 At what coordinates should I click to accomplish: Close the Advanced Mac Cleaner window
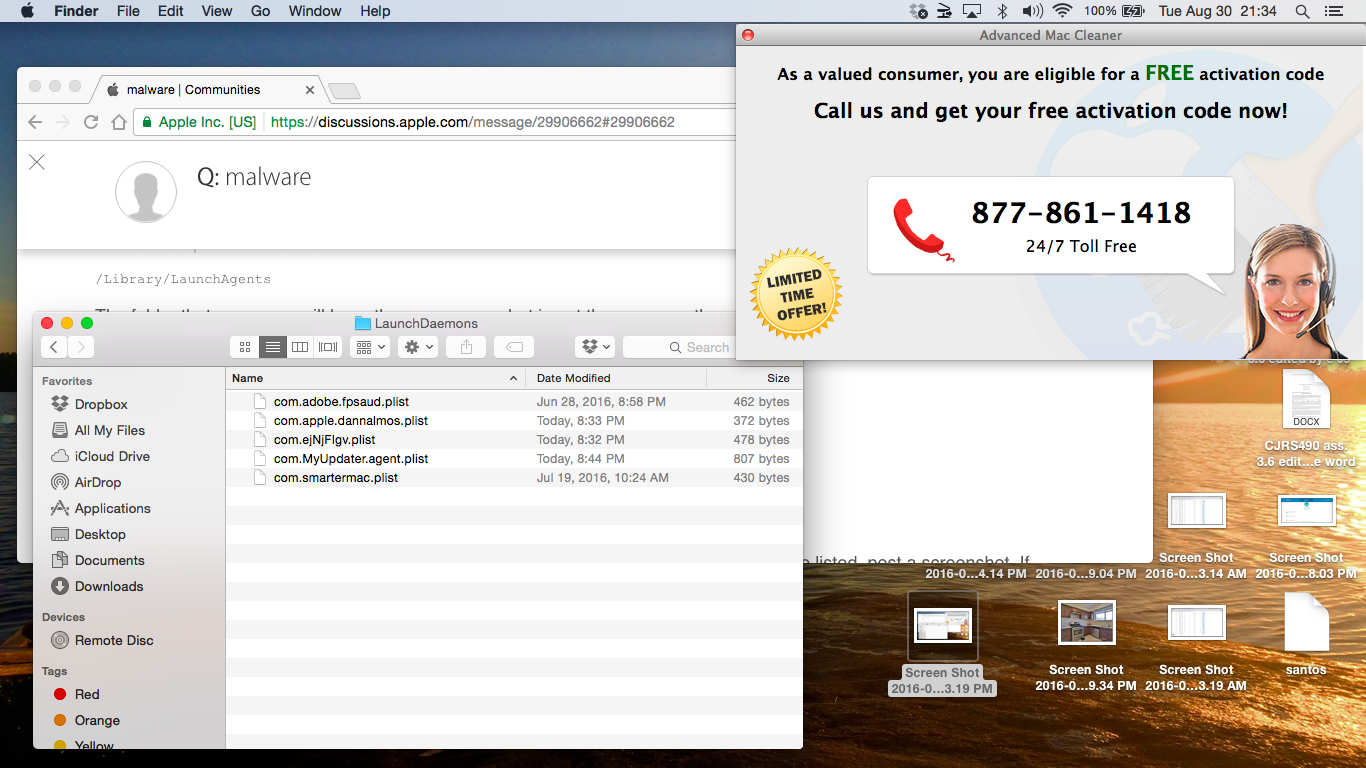coord(747,35)
